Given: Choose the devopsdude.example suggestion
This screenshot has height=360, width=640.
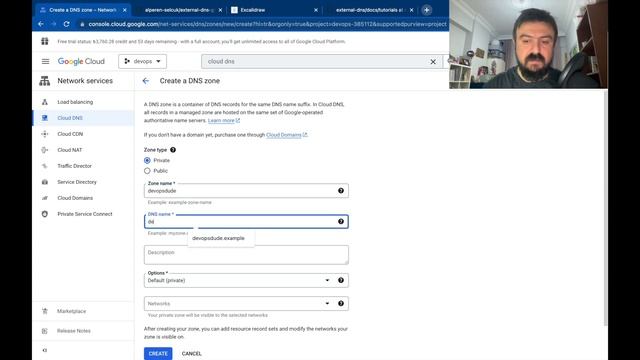Looking at the screenshot, I should [218, 238].
